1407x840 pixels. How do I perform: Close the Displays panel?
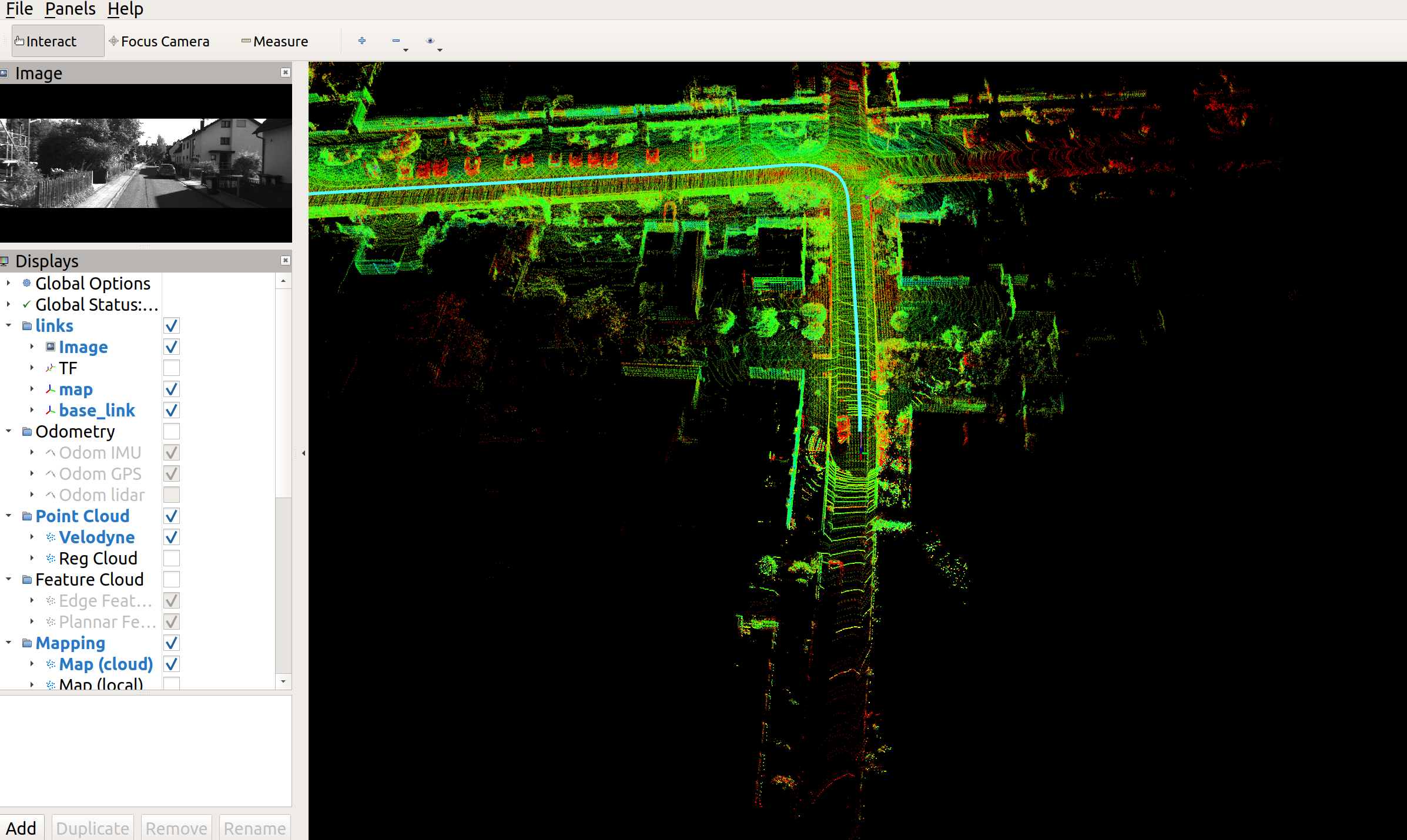286,260
